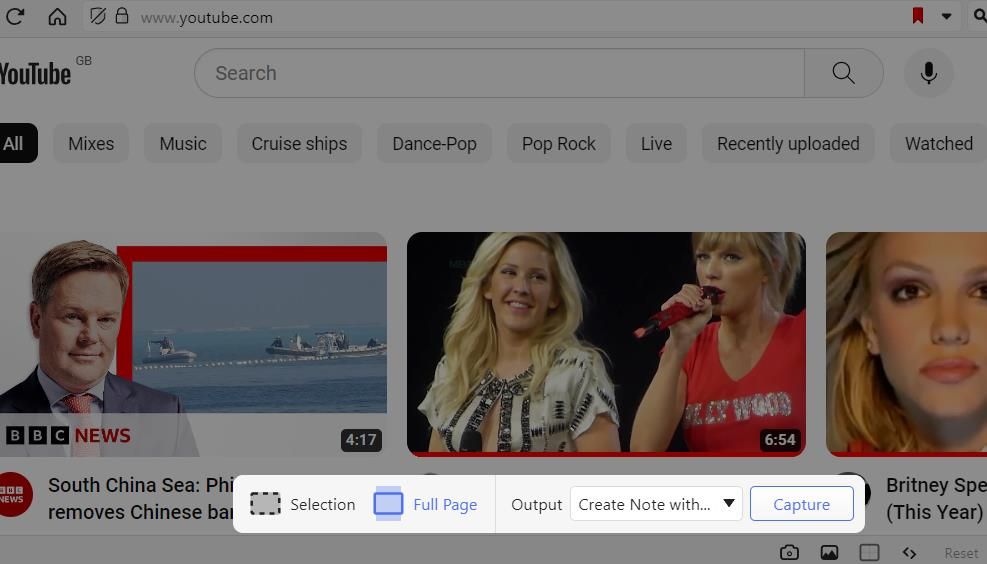Start voice search with the microphone icon
The height and width of the screenshot is (564, 987).
(928, 73)
